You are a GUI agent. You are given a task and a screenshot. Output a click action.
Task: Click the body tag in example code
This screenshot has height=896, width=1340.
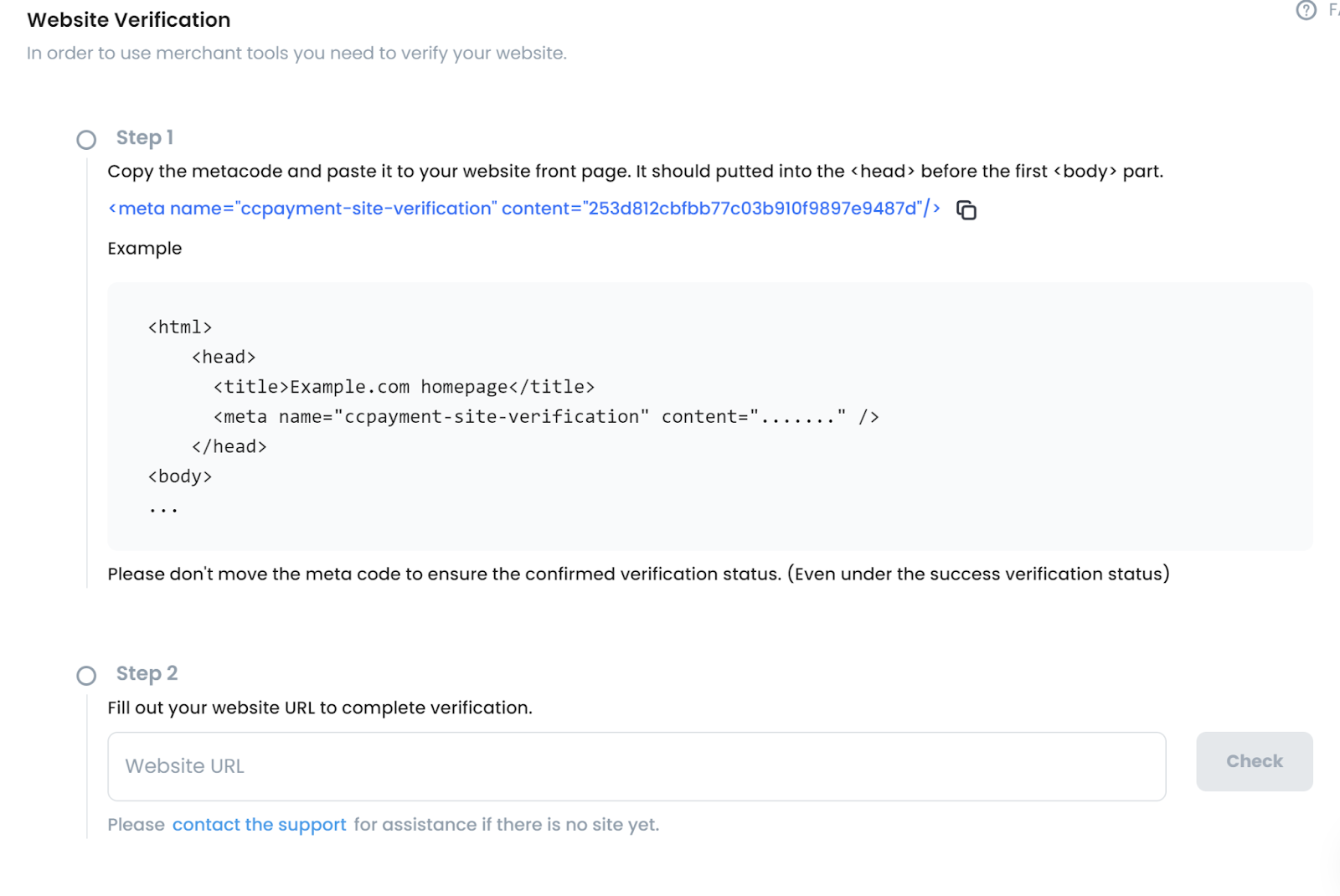coord(180,476)
